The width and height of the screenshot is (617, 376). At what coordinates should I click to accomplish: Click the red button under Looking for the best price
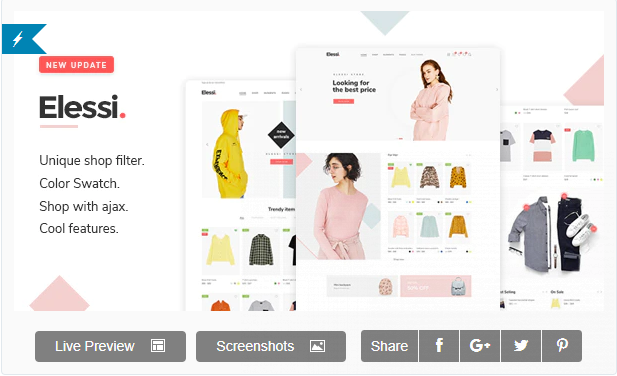(344, 101)
